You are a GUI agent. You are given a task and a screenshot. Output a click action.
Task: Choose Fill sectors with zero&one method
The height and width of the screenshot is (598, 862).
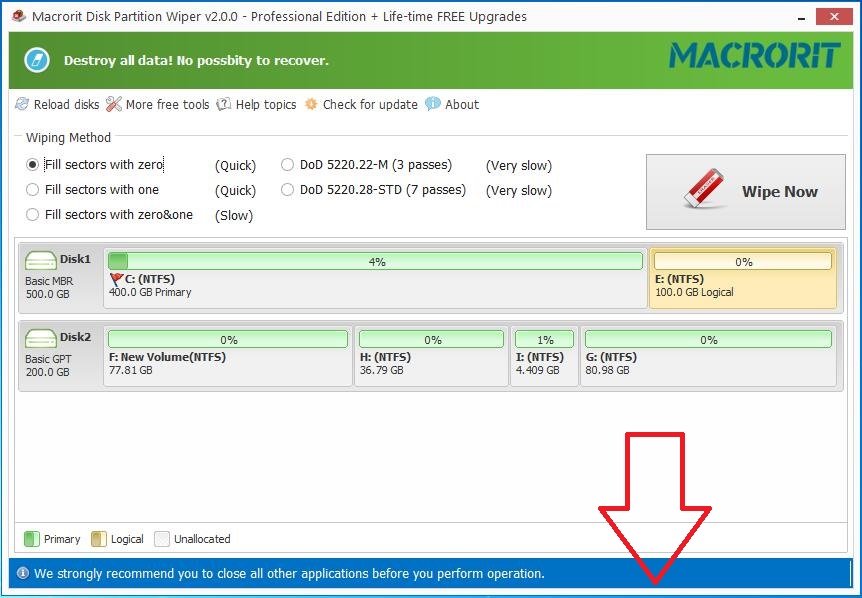point(33,215)
